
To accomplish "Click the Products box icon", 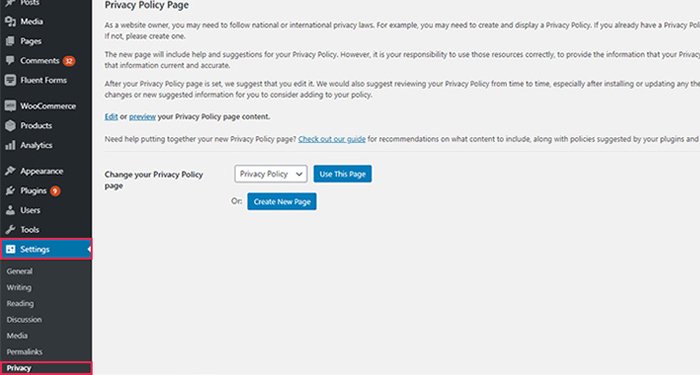I will pos(10,125).
